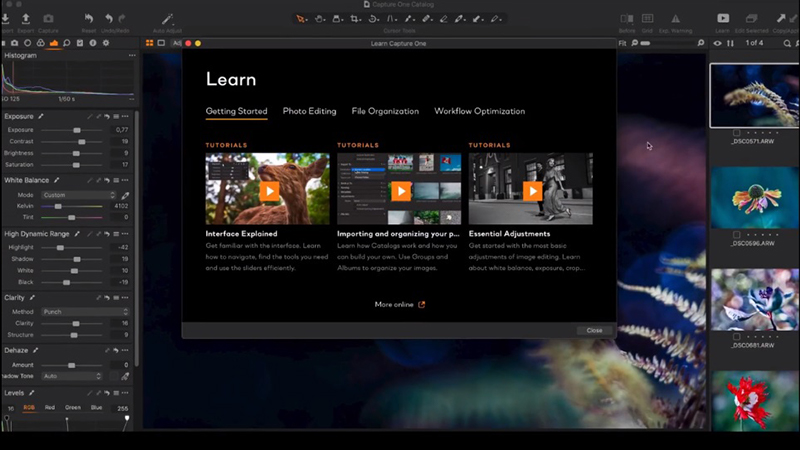
Task: Click the Undo arrow icon
Action: pyautogui.click(x=109, y=19)
